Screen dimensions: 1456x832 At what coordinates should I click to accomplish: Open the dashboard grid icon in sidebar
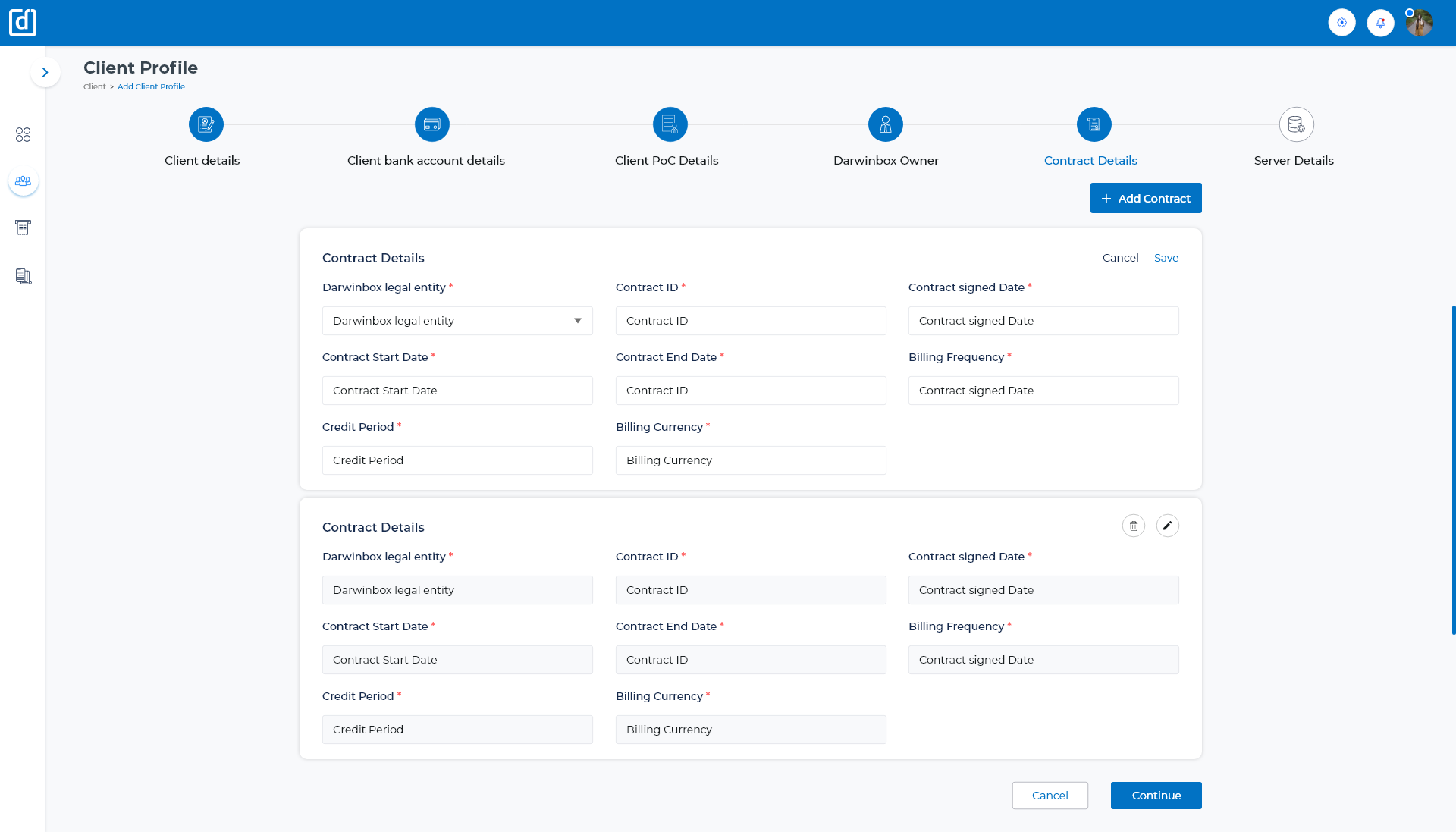(23, 134)
